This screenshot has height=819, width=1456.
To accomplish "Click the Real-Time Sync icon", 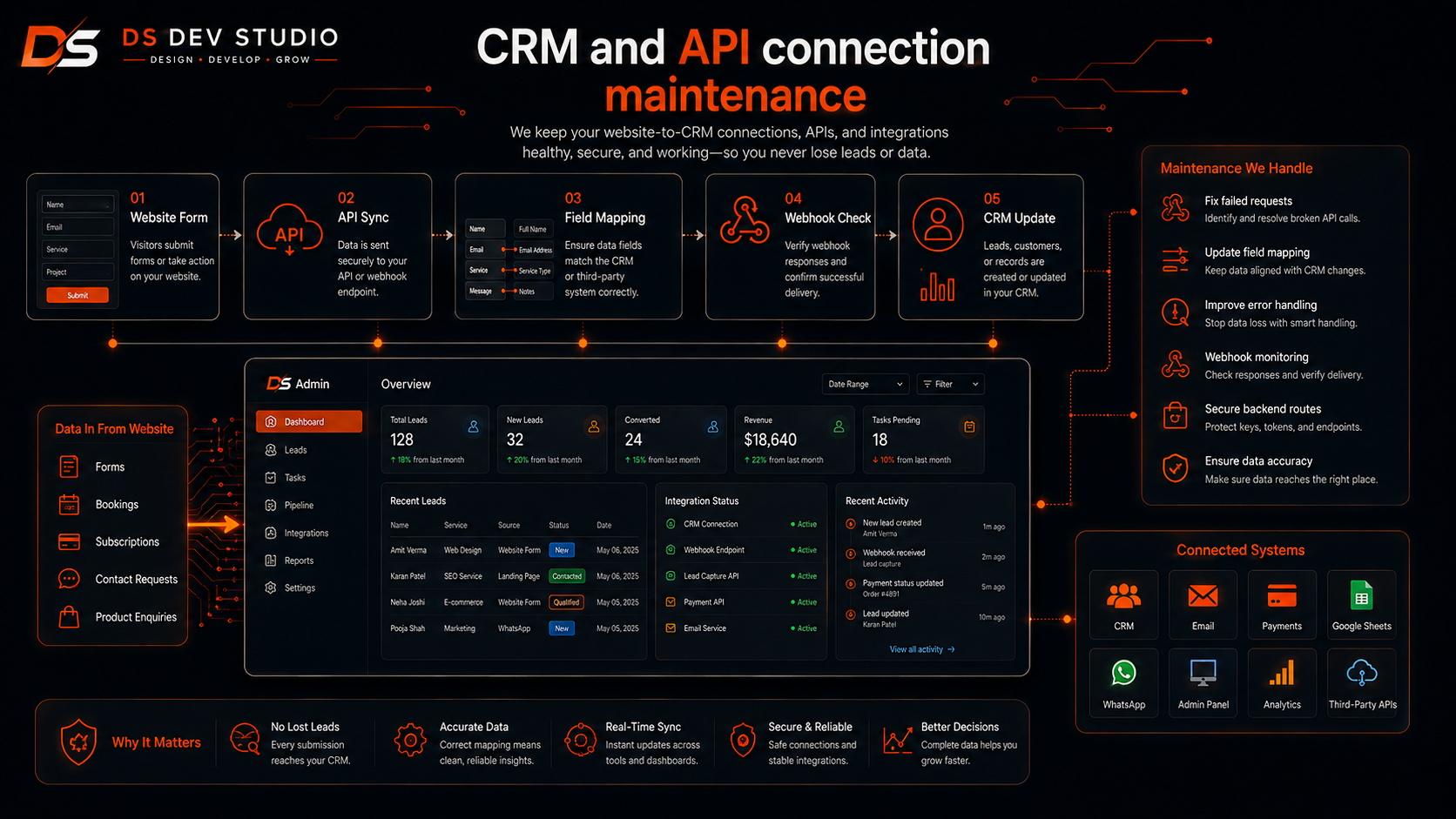I will (x=579, y=741).
